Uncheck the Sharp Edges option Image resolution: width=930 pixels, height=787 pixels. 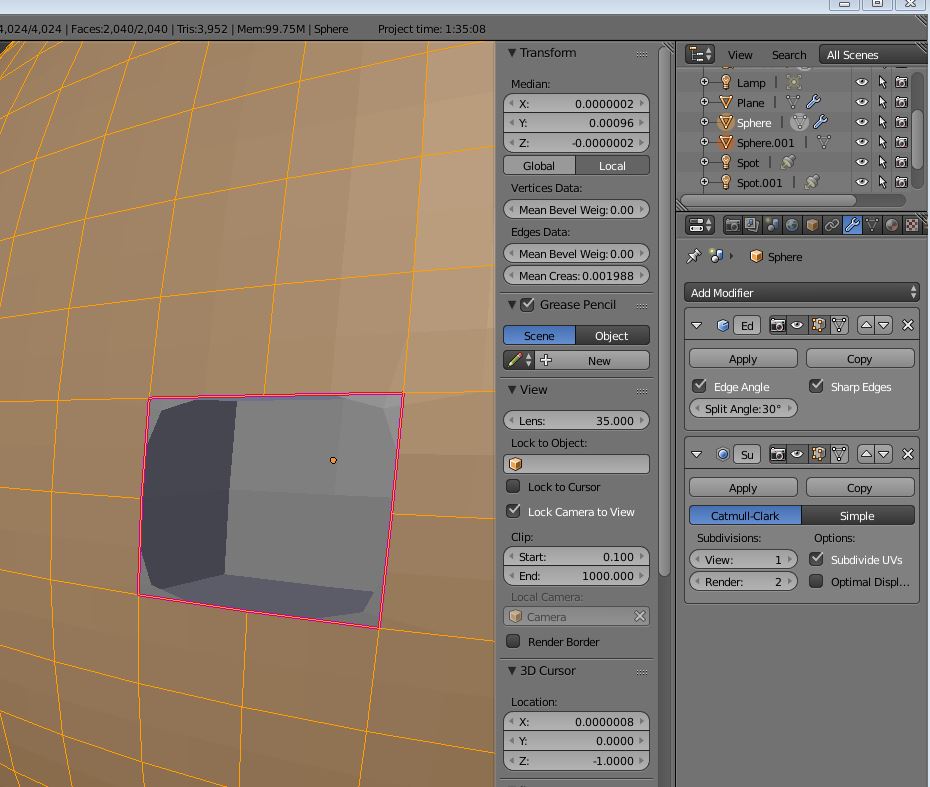(x=817, y=386)
